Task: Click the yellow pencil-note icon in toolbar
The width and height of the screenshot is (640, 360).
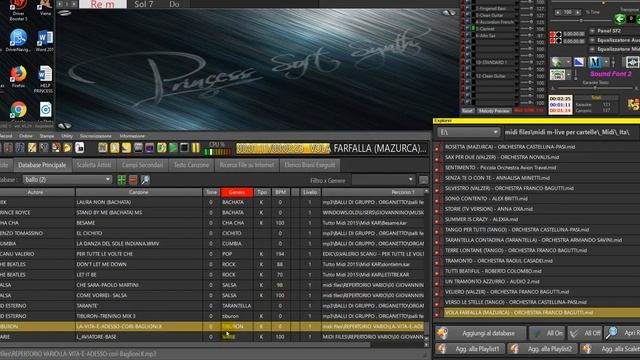Action: pyautogui.click(x=32, y=147)
